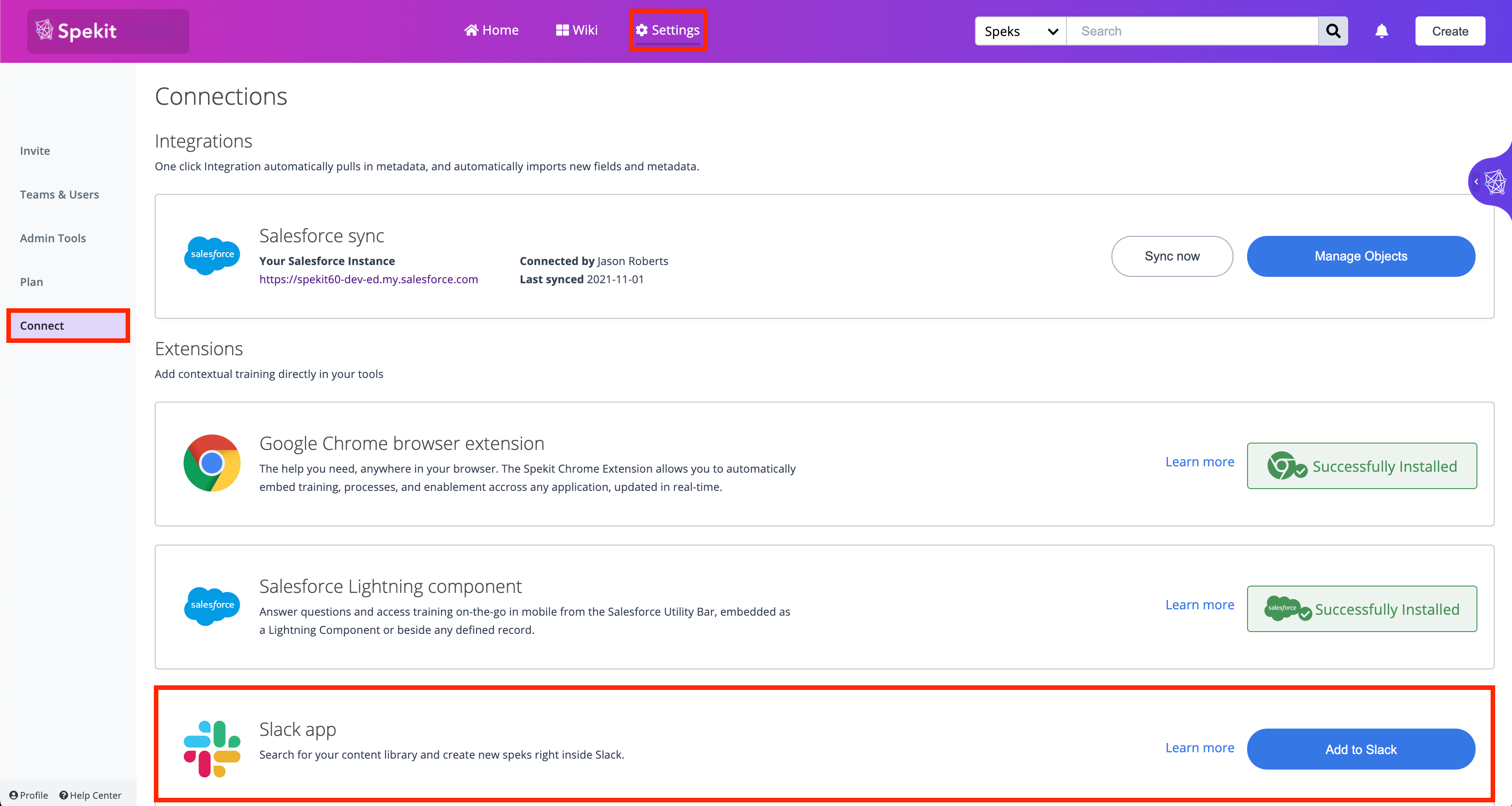Select Teams & Users in the sidebar

tap(59, 194)
